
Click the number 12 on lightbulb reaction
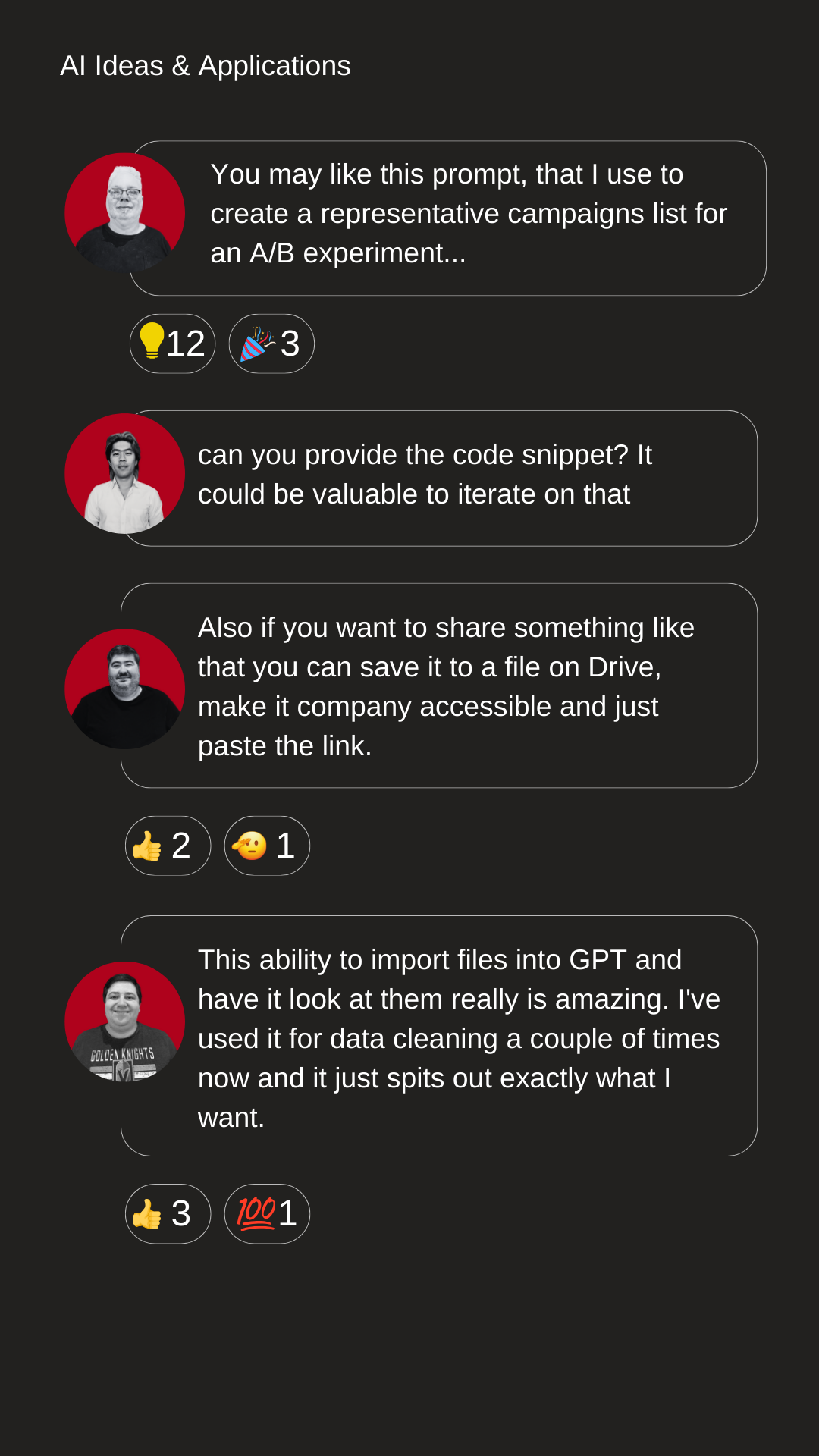(x=186, y=344)
